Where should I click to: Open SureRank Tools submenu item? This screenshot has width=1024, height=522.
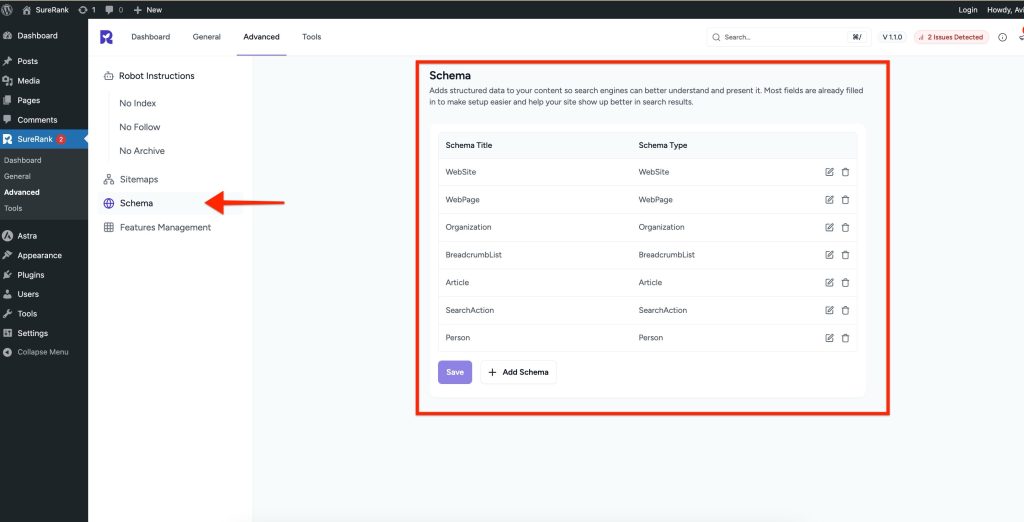tap(13, 208)
